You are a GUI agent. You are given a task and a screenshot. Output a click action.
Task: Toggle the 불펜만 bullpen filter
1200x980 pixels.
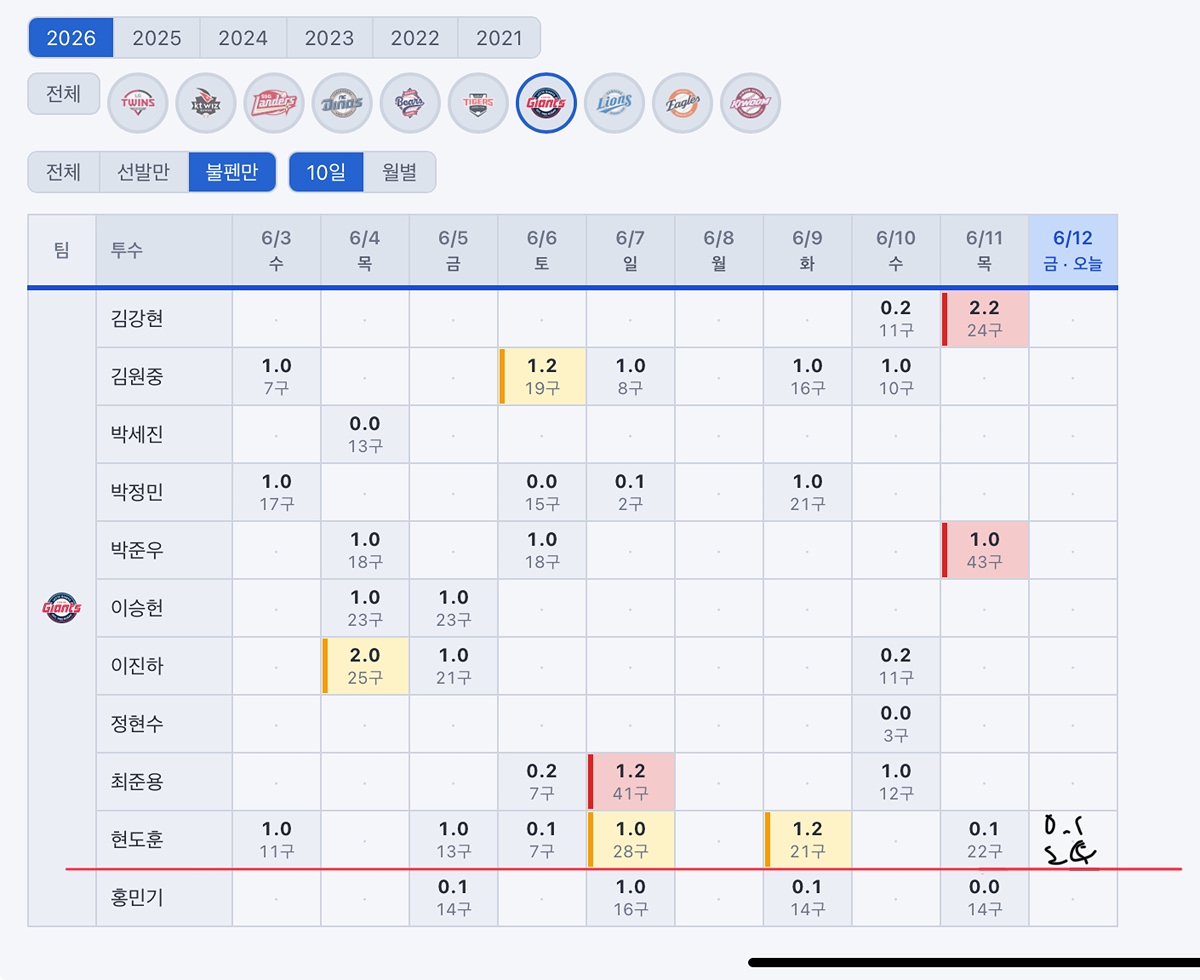pyautogui.click(x=232, y=172)
